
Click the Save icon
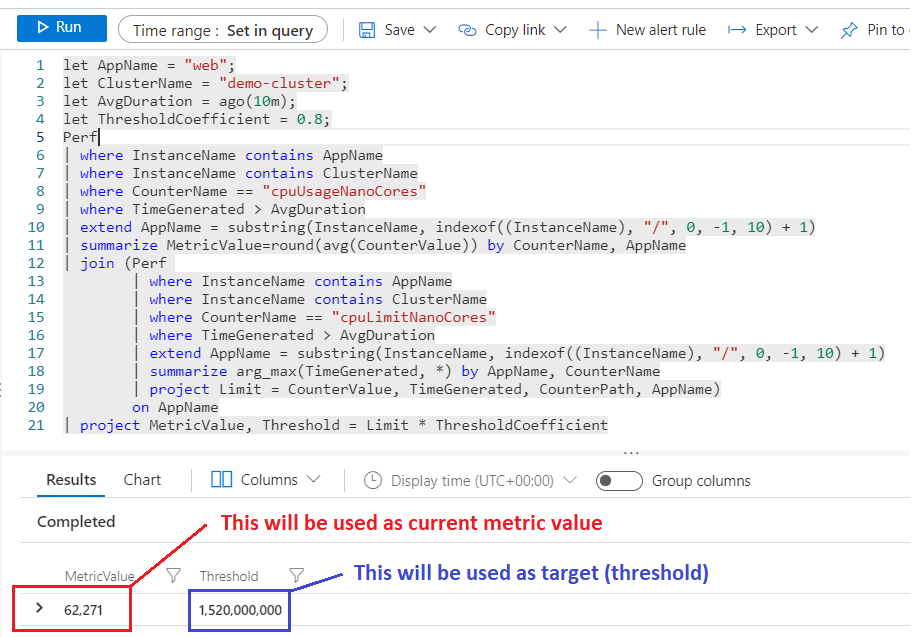tap(367, 29)
